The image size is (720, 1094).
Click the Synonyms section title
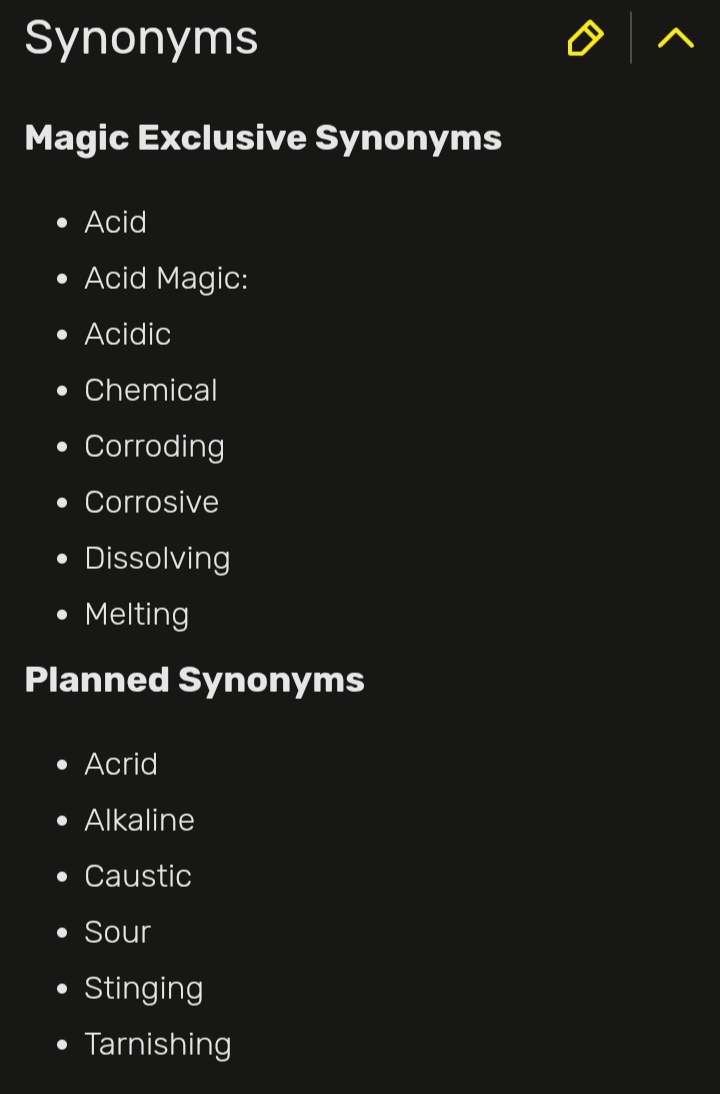pos(141,38)
